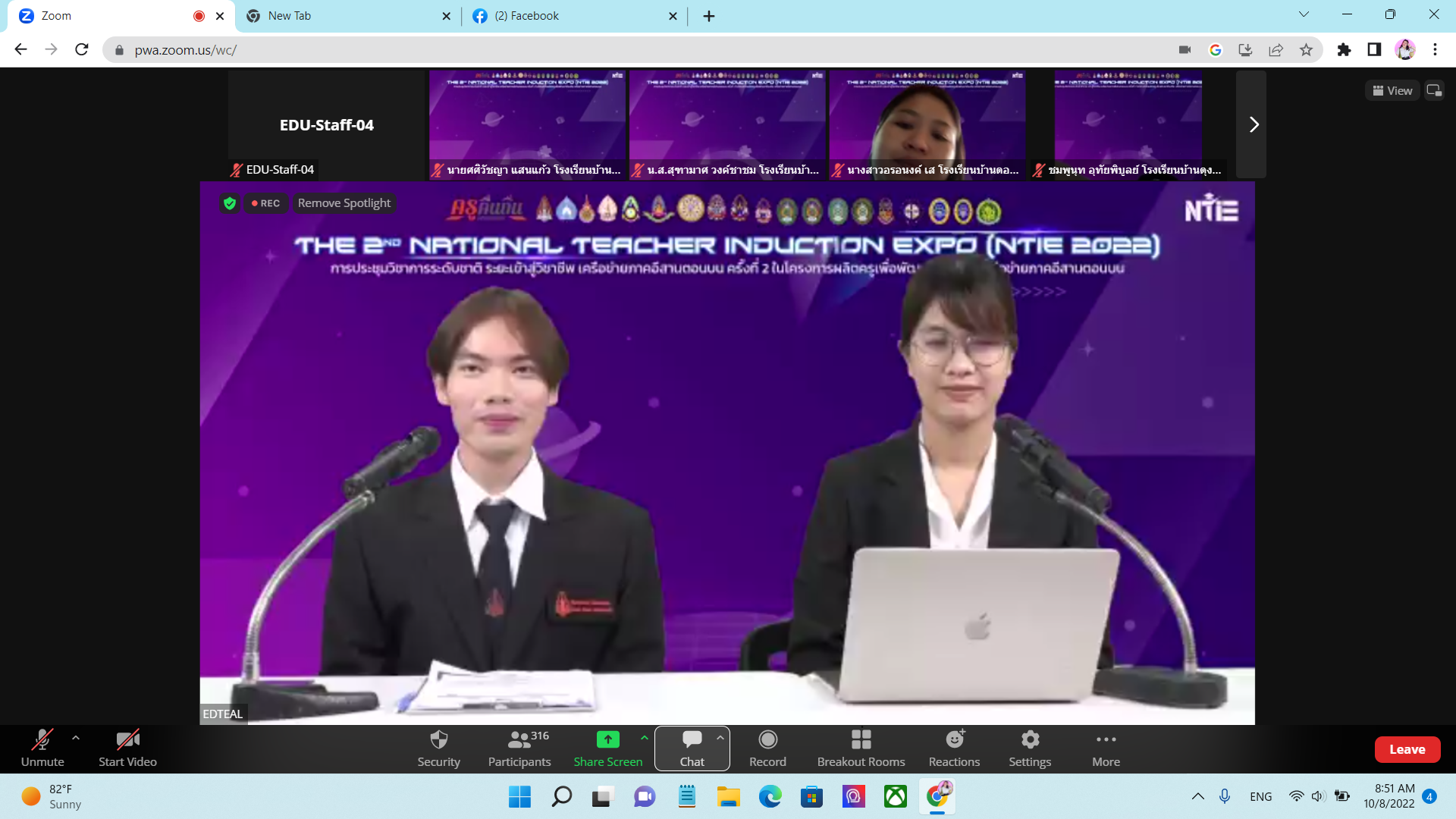Viewport: 1456px width, 819px height.
Task: Open the Participants panel
Action: (x=519, y=740)
